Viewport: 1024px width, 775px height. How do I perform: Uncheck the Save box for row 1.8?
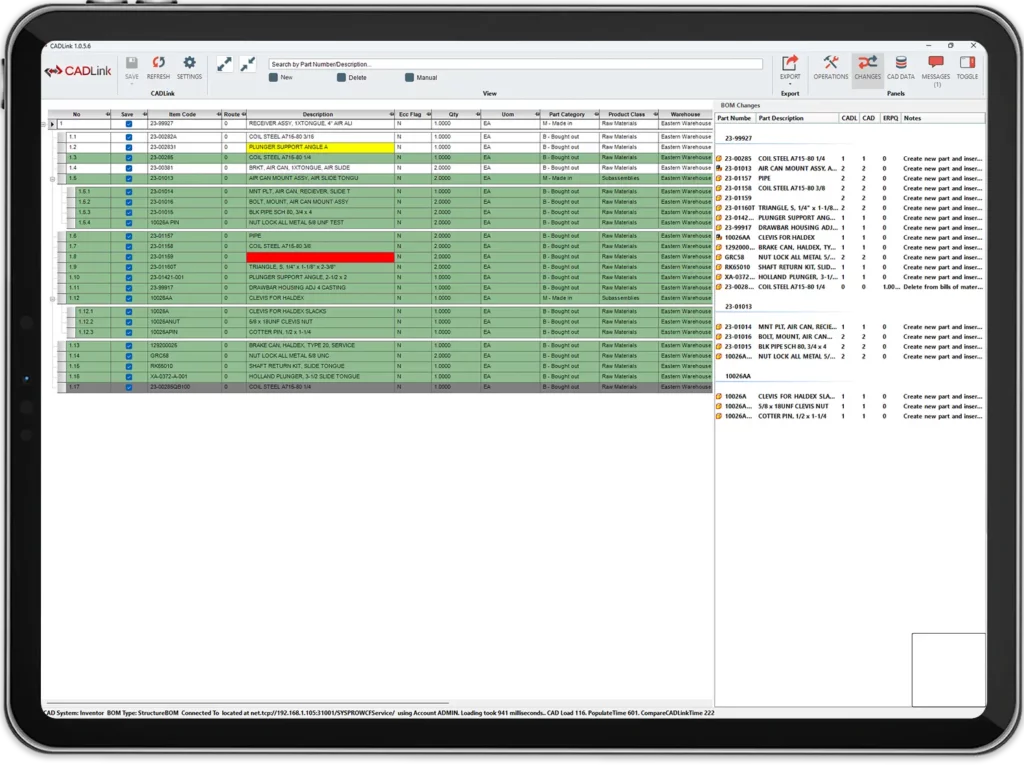coord(129,257)
